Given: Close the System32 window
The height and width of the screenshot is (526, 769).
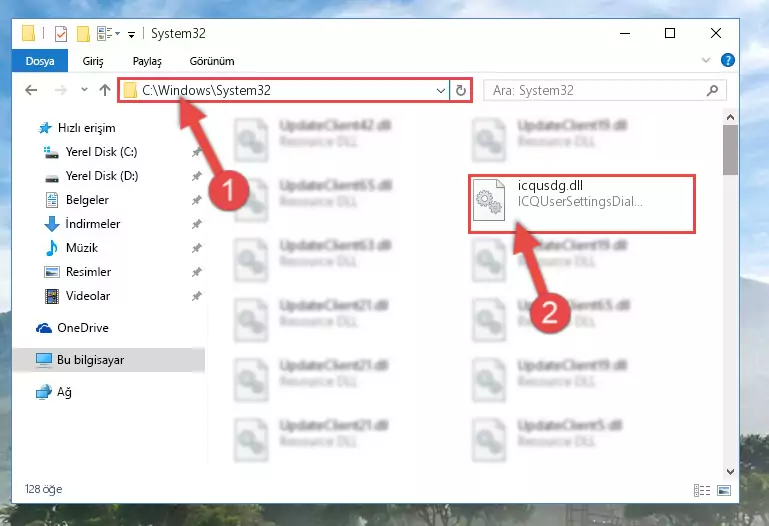Looking at the screenshot, I should click(x=716, y=33).
